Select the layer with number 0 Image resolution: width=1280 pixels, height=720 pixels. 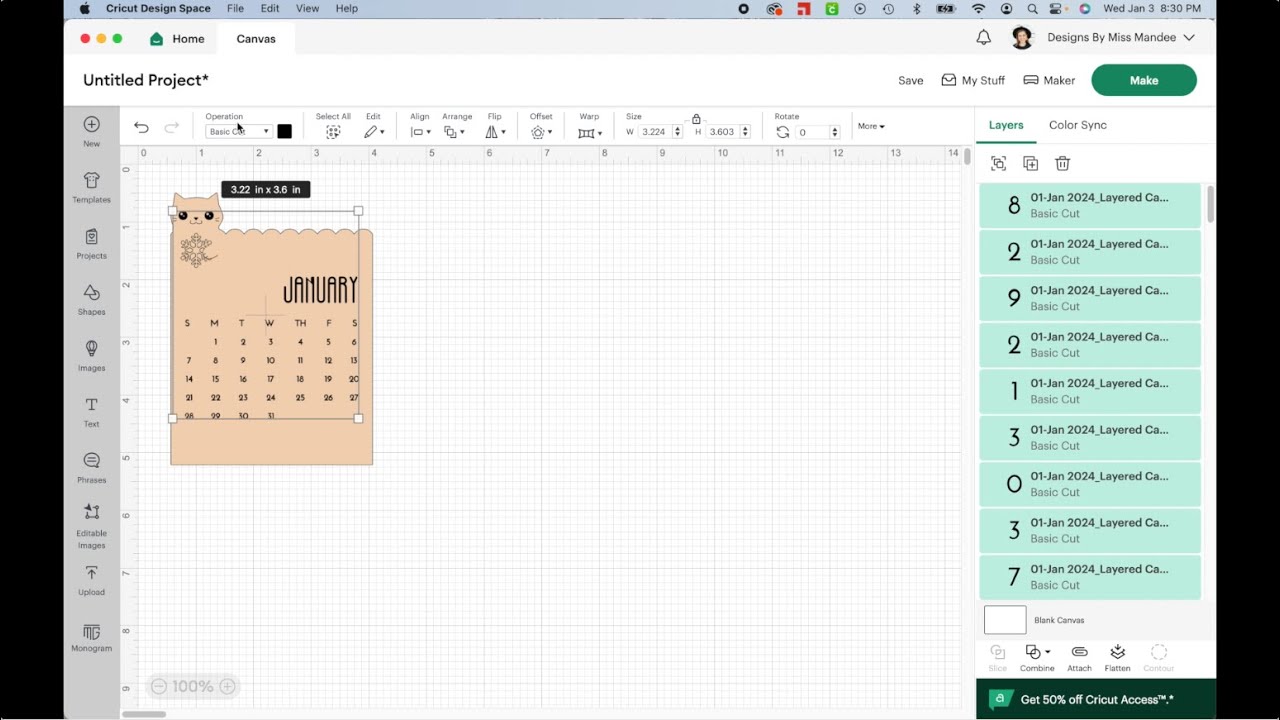tap(1090, 484)
